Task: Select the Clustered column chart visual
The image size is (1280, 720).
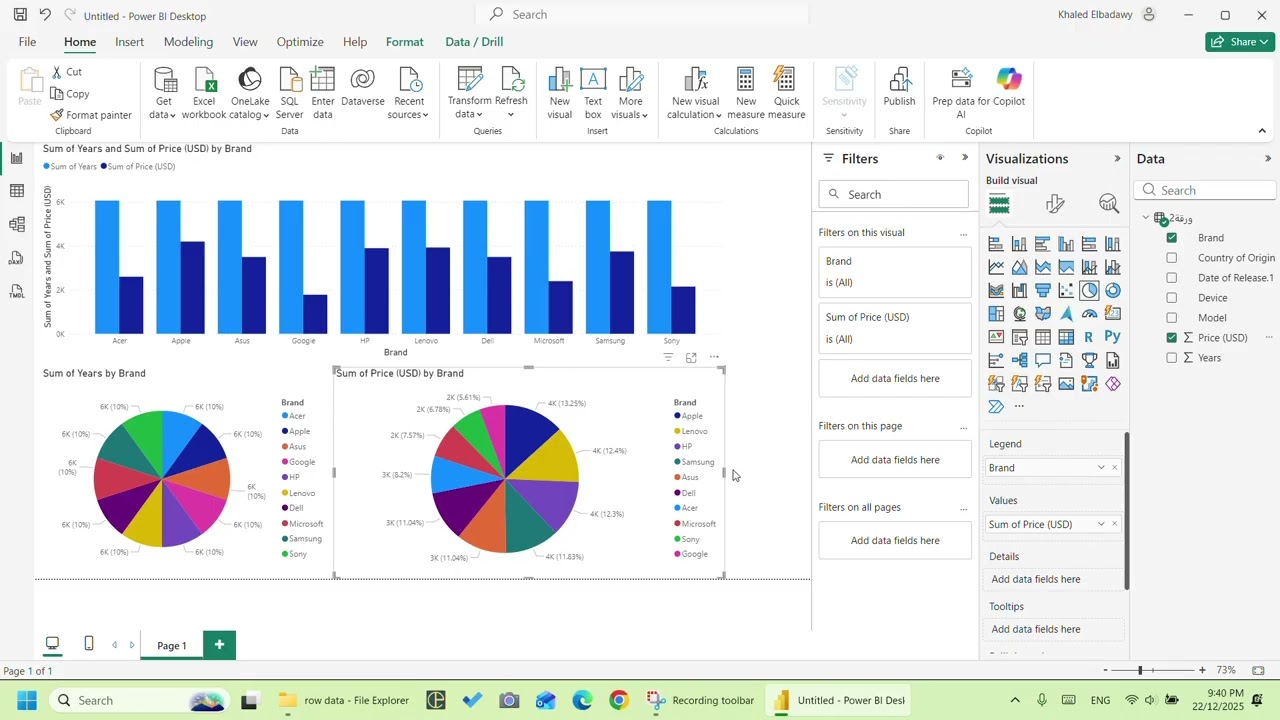Action: point(1066,244)
